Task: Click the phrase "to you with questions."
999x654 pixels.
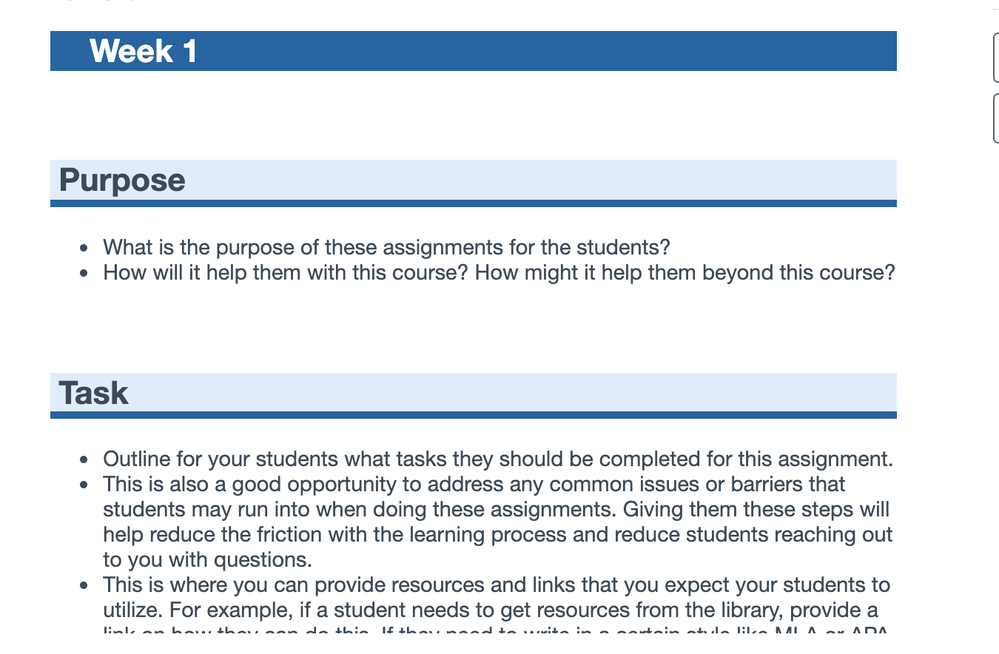Action: coord(208,560)
